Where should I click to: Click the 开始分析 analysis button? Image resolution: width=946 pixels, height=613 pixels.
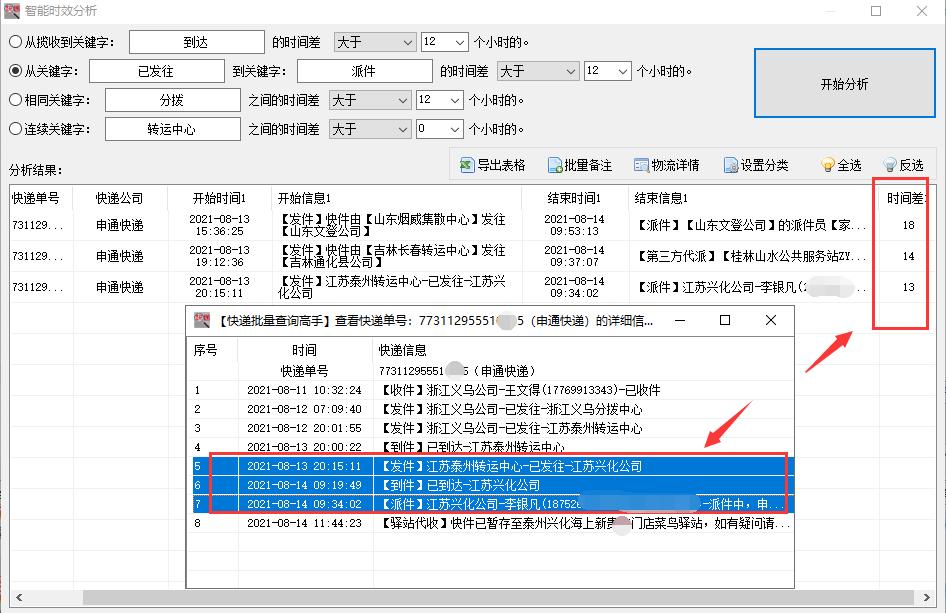click(844, 85)
